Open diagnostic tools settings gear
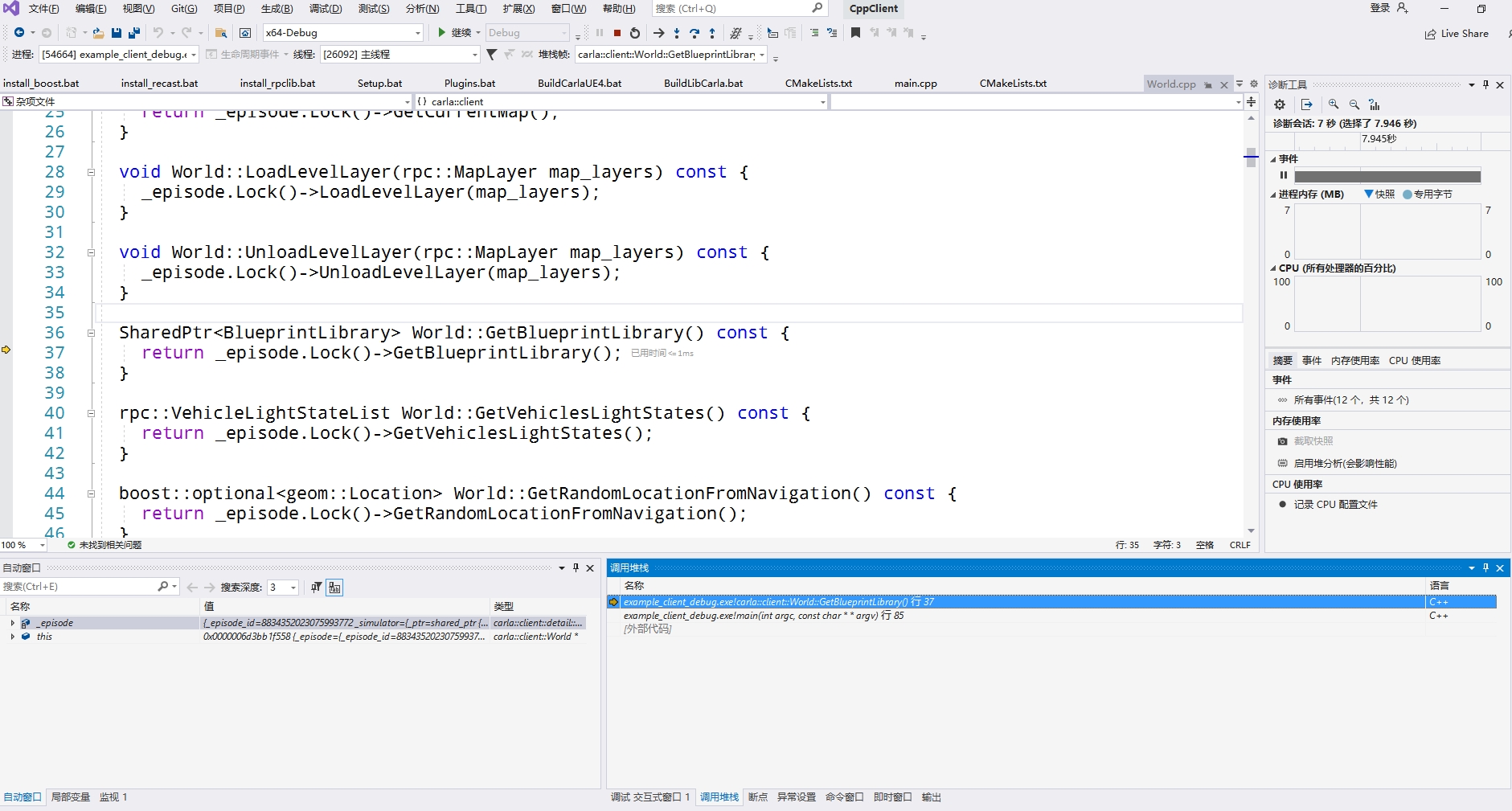The height and width of the screenshot is (811, 1512). [x=1280, y=104]
